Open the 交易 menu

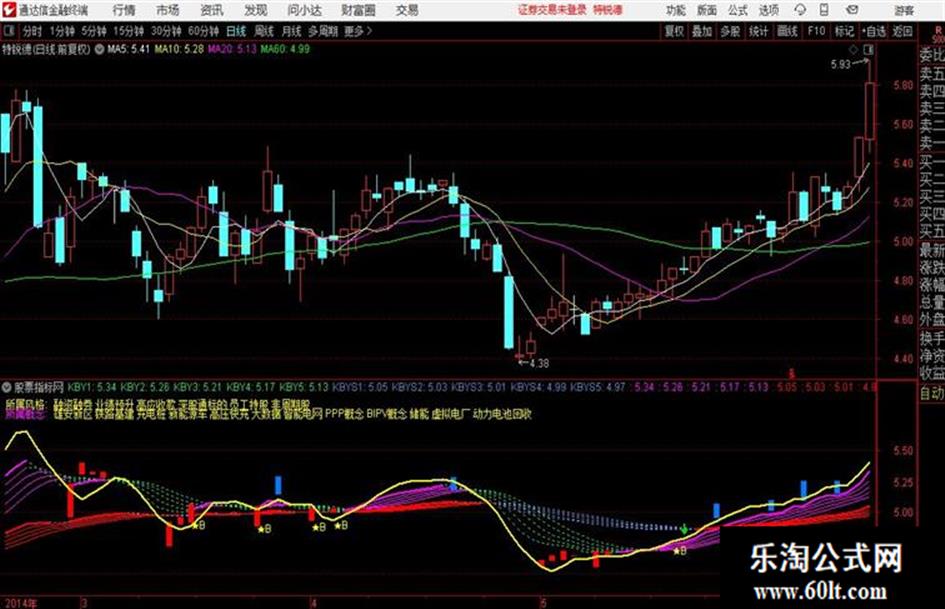click(407, 10)
